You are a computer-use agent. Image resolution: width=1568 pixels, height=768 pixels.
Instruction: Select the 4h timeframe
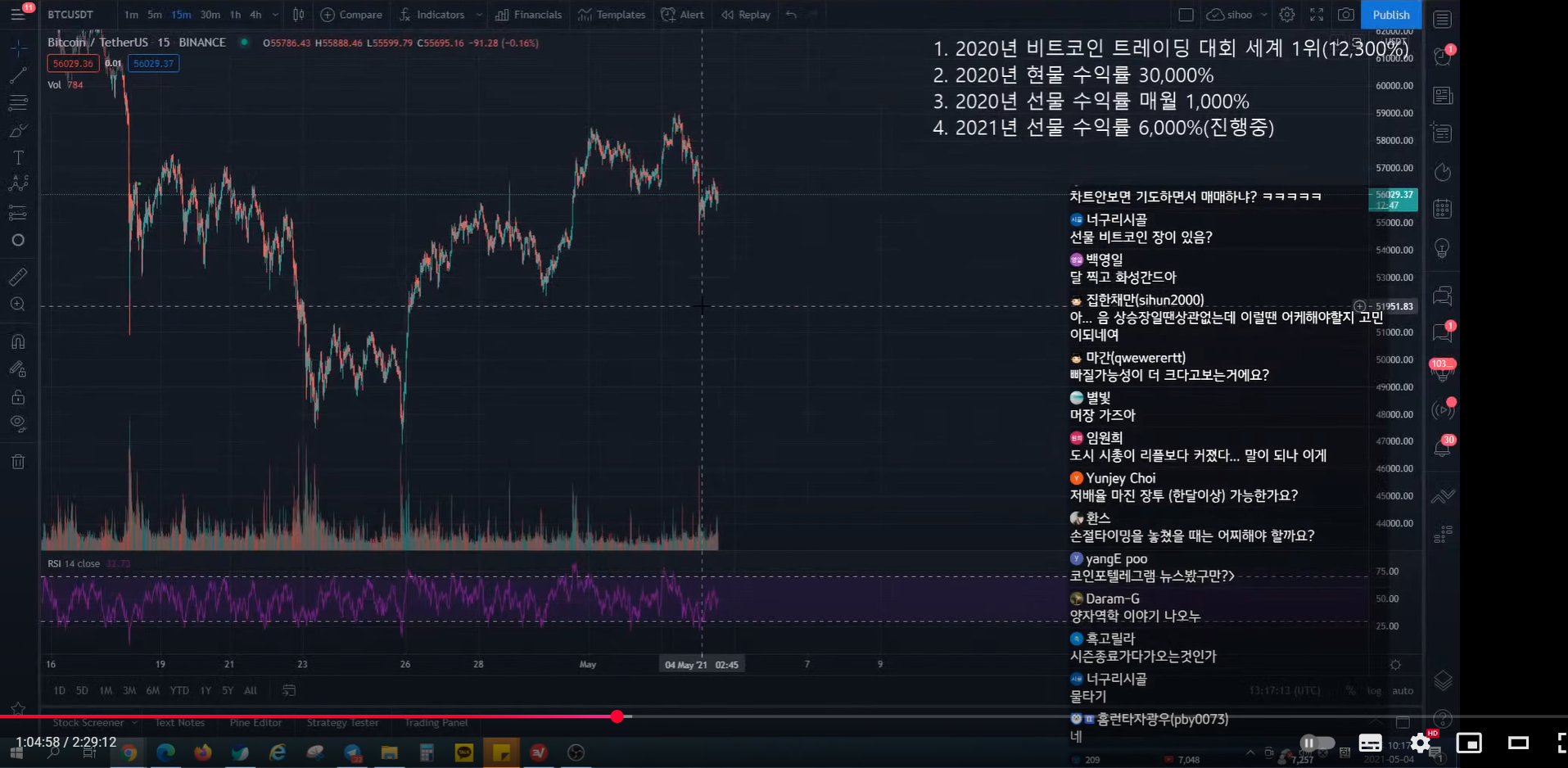pyautogui.click(x=255, y=15)
